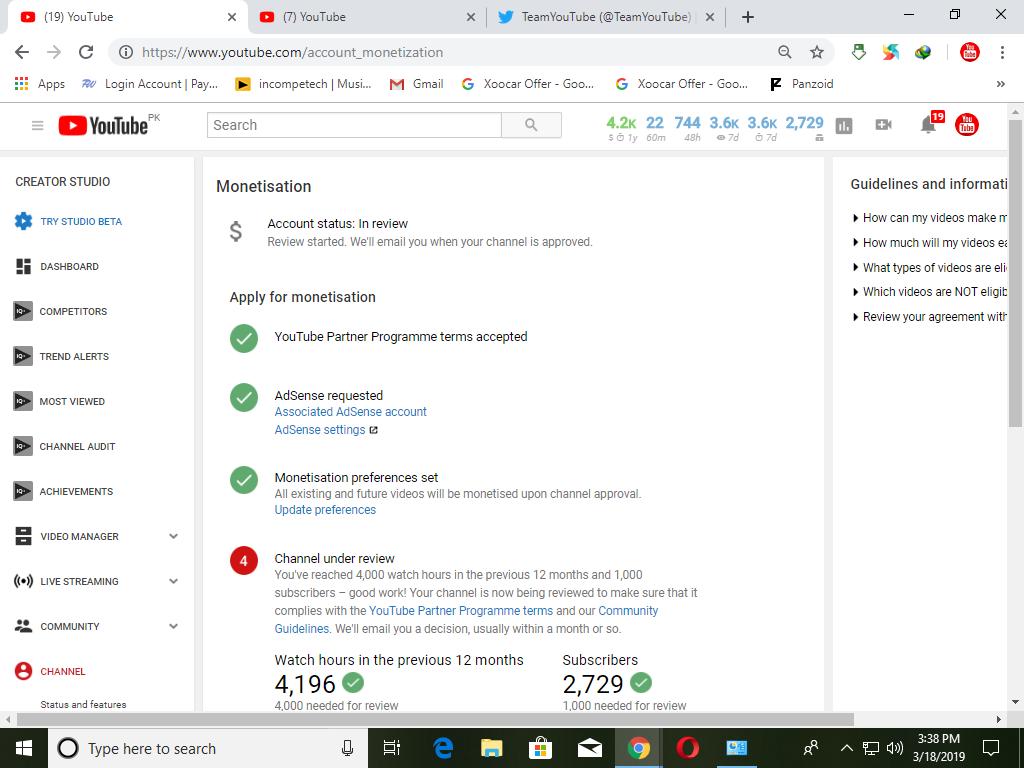1024x768 pixels.
Task: Click the green download extension icon
Action: click(859, 52)
